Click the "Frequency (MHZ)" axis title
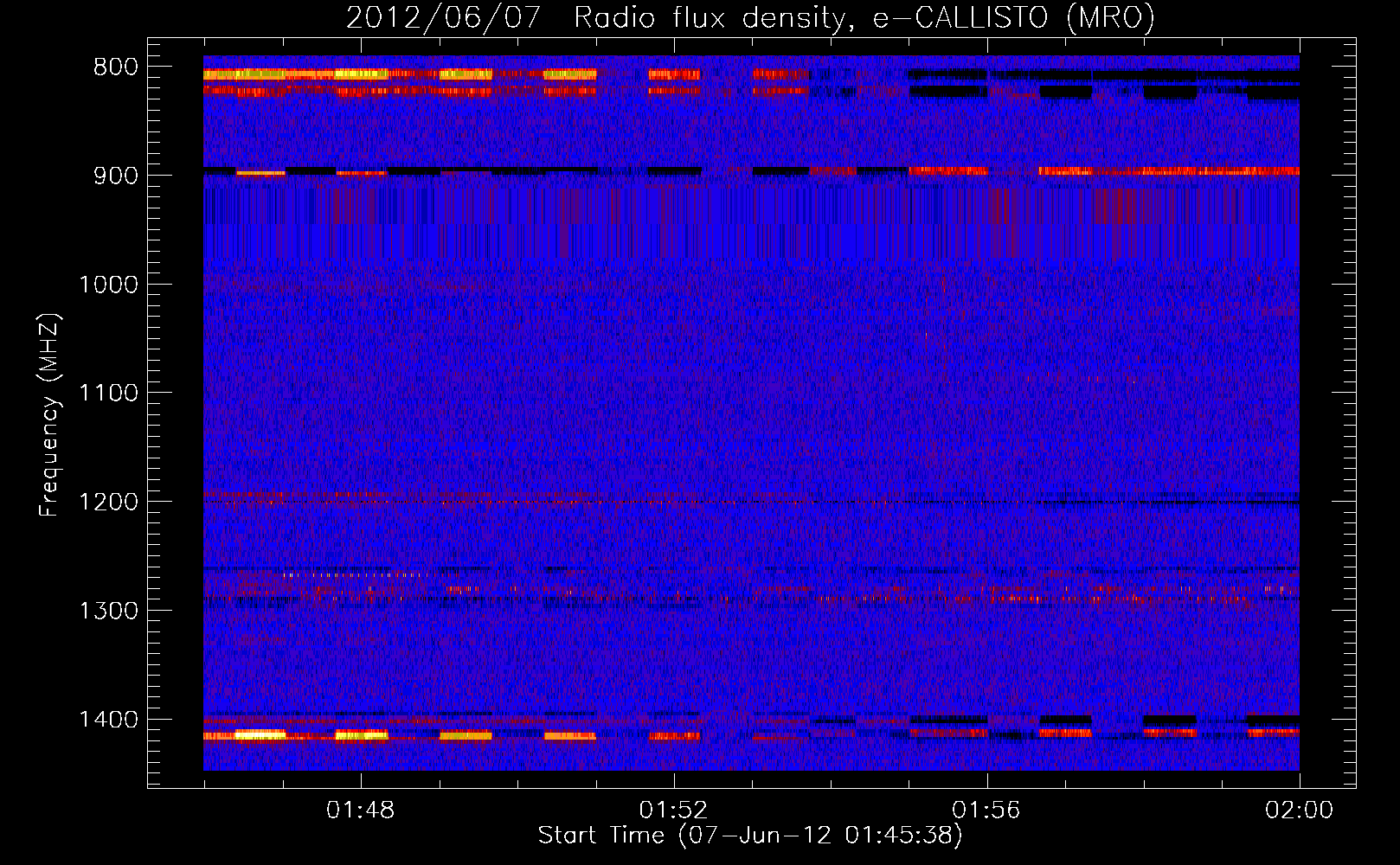This screenshot has height=865, width=1400. [x=50, y=415]
